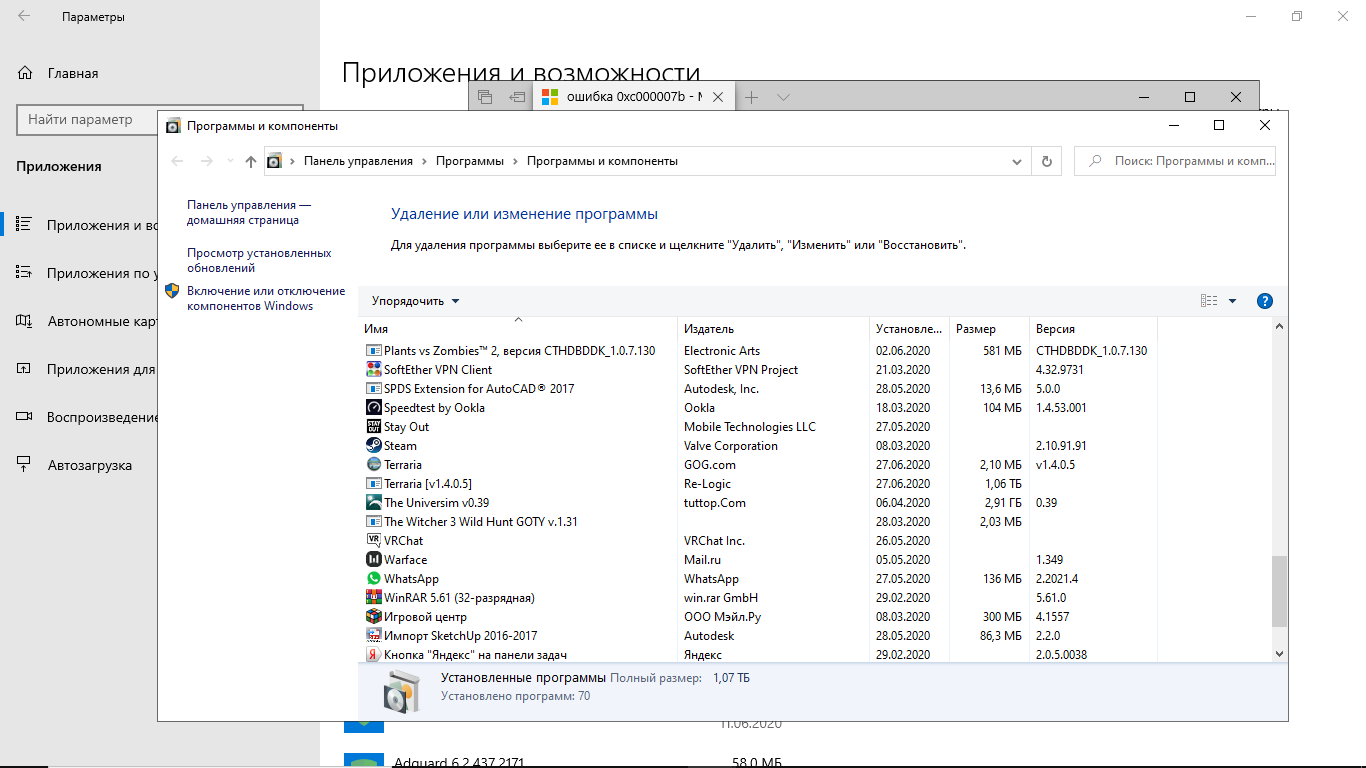Click the Steam icon in the list
1366x768 pixels.
[373, 446]
